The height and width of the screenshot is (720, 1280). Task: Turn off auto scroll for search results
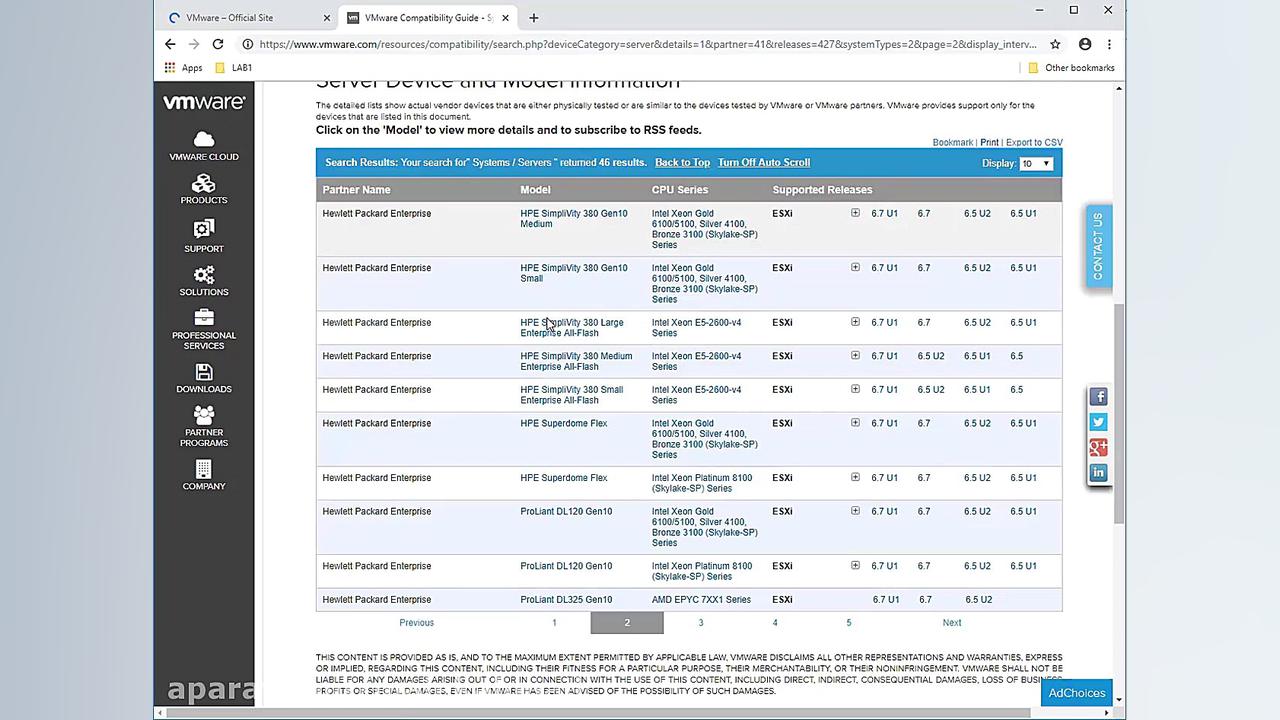tap(763, 162)
